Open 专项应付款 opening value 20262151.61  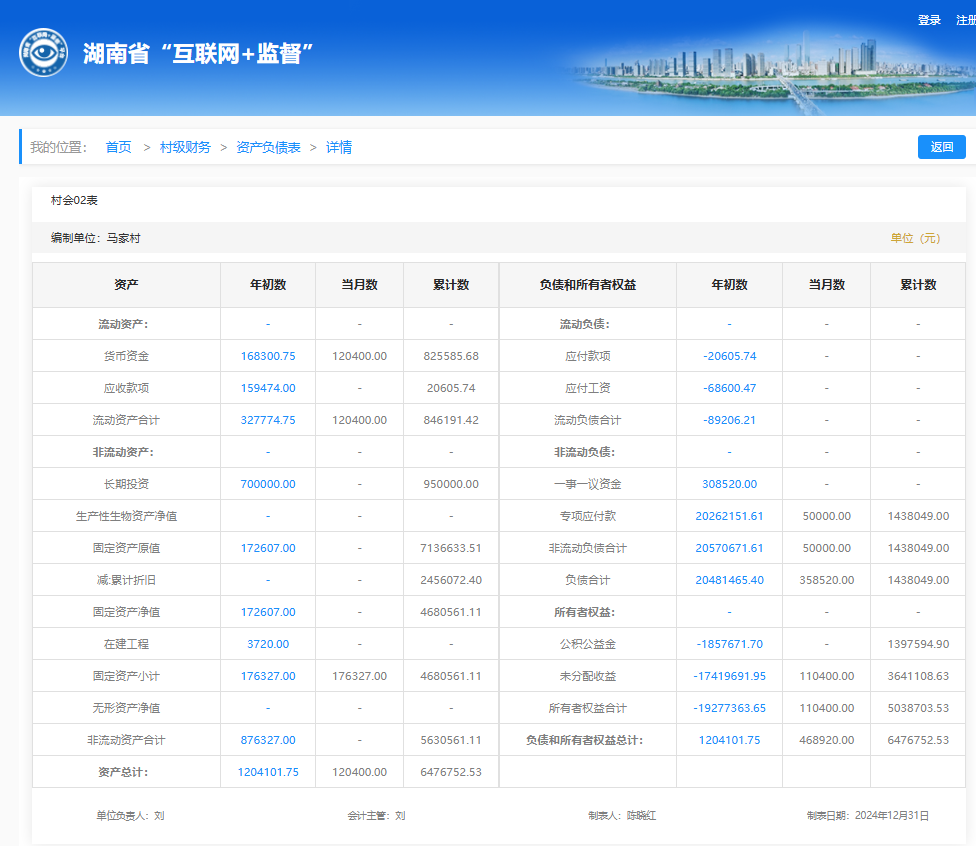tap(729, 516)
